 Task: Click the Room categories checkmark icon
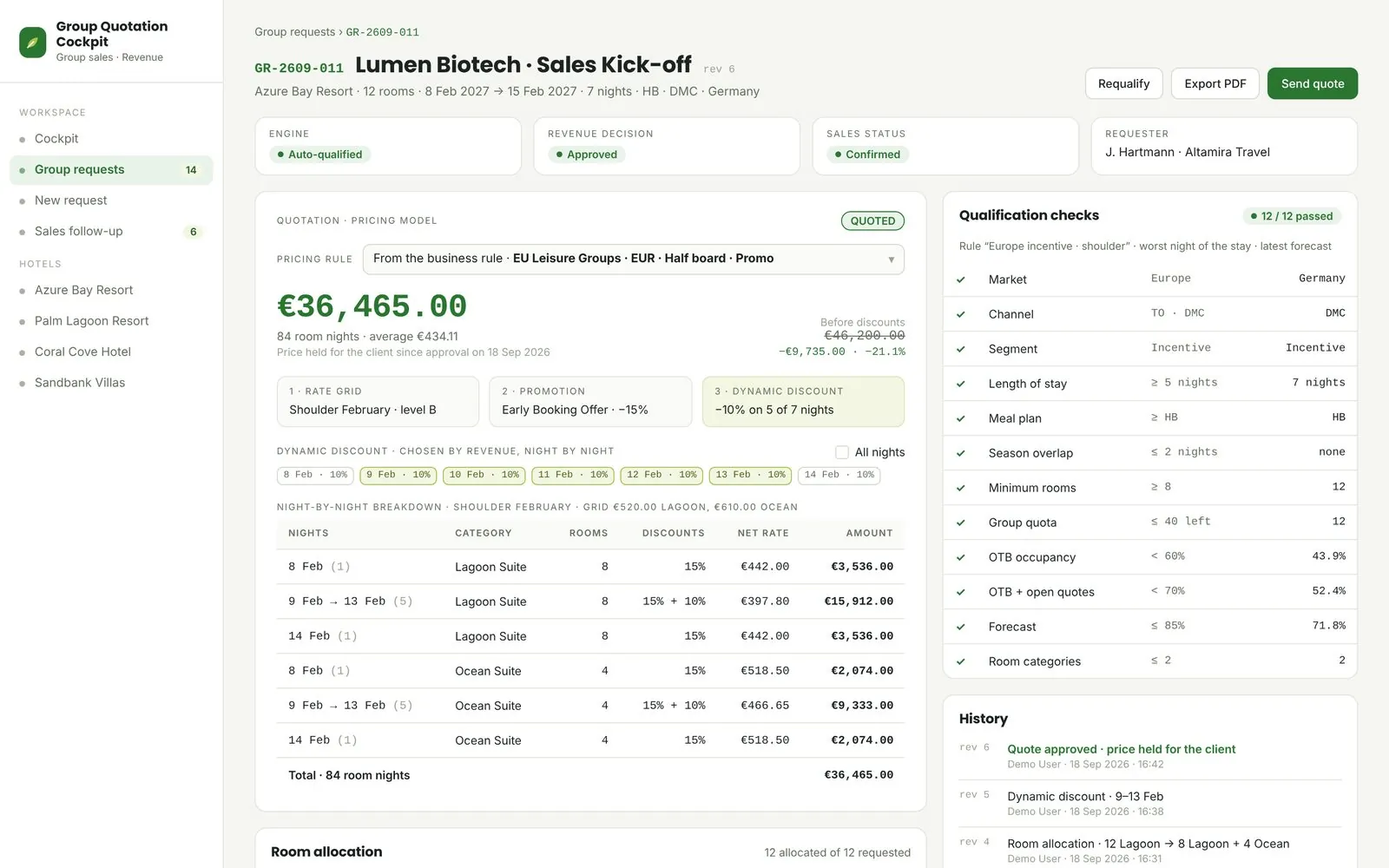pos(961,661)
